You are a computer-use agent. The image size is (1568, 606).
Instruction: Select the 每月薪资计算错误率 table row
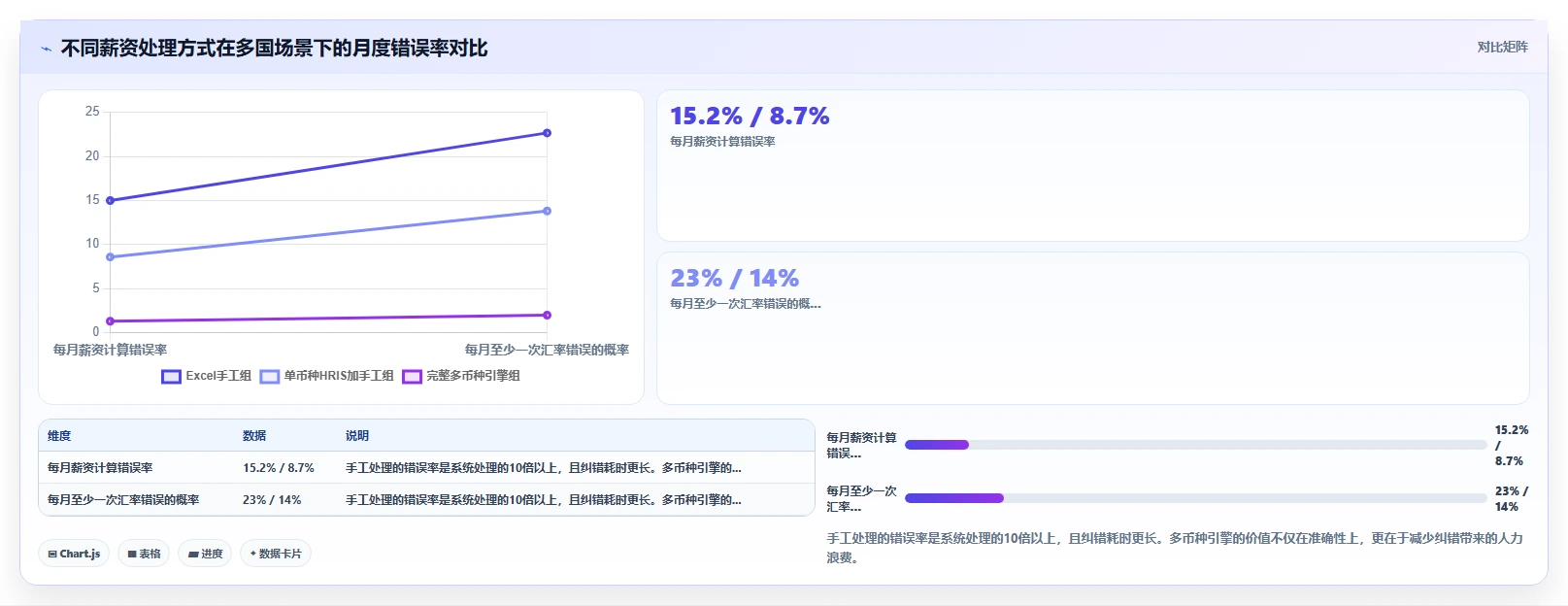[426, 468]
